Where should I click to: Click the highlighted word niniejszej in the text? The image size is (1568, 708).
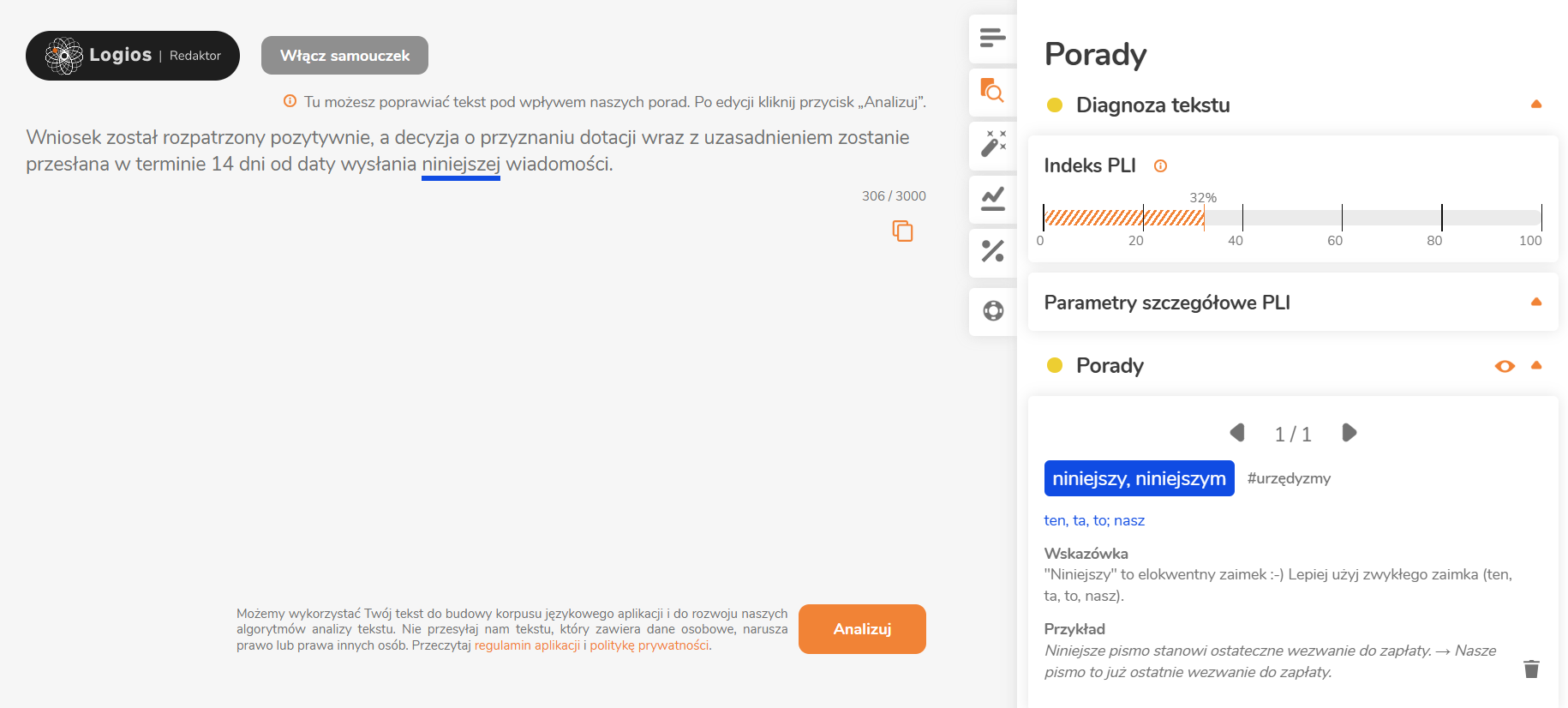pos(460,163)
